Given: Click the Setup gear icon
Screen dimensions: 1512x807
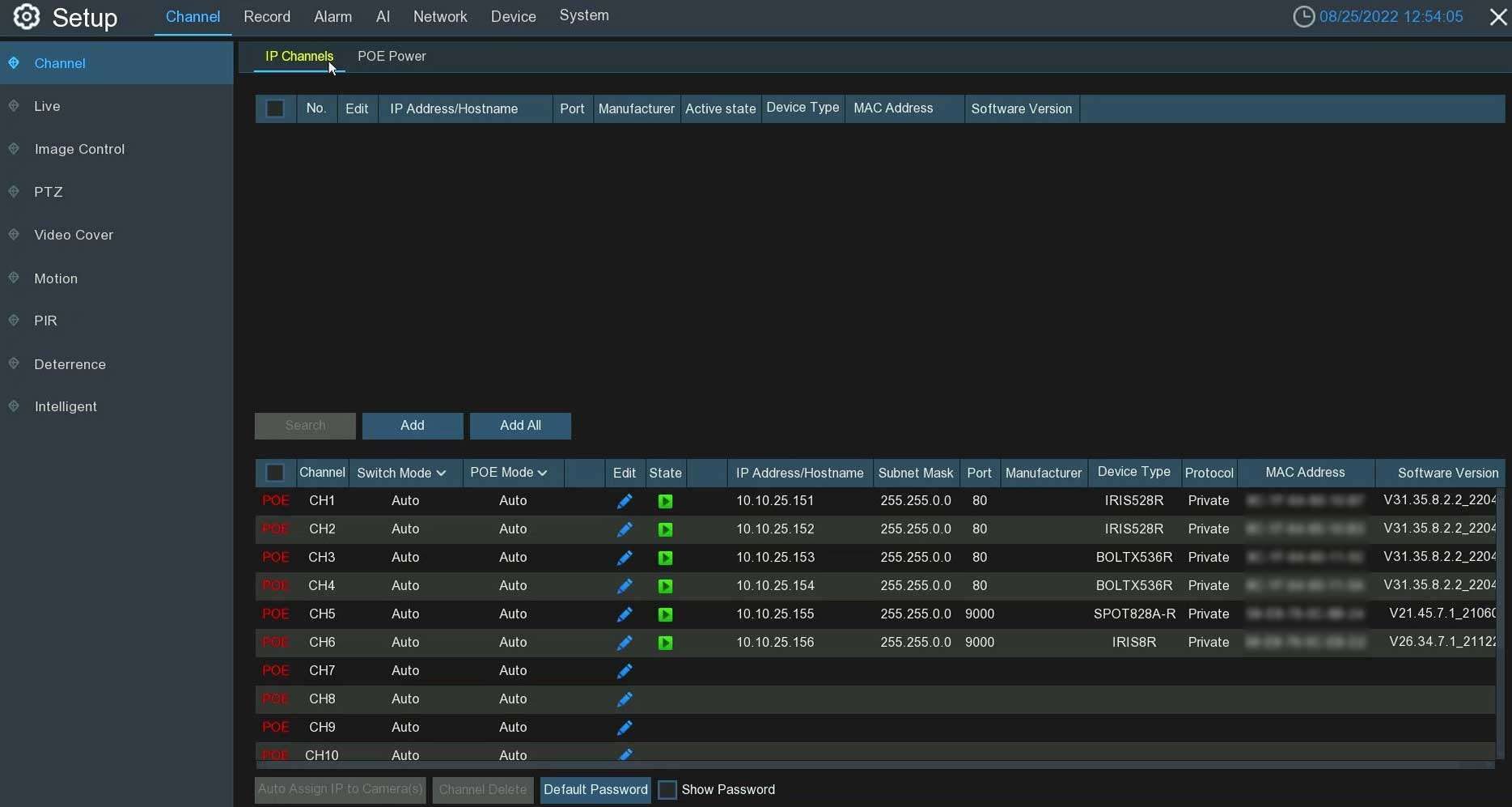Looking at the screenshot, I should 25,16.
